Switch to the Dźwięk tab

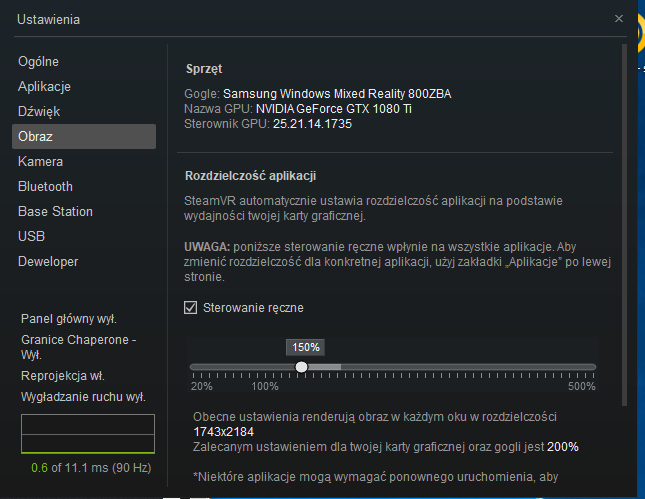click(x=40, y=112)
